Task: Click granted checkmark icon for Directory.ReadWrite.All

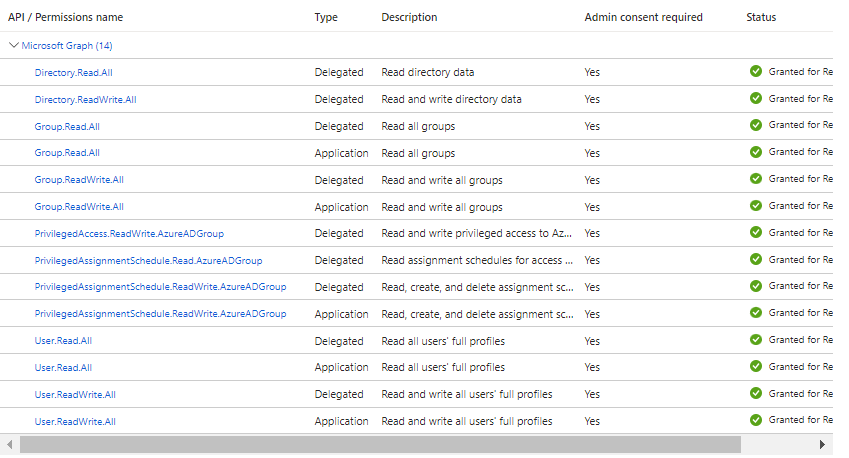Action: (x=756, y=98)
